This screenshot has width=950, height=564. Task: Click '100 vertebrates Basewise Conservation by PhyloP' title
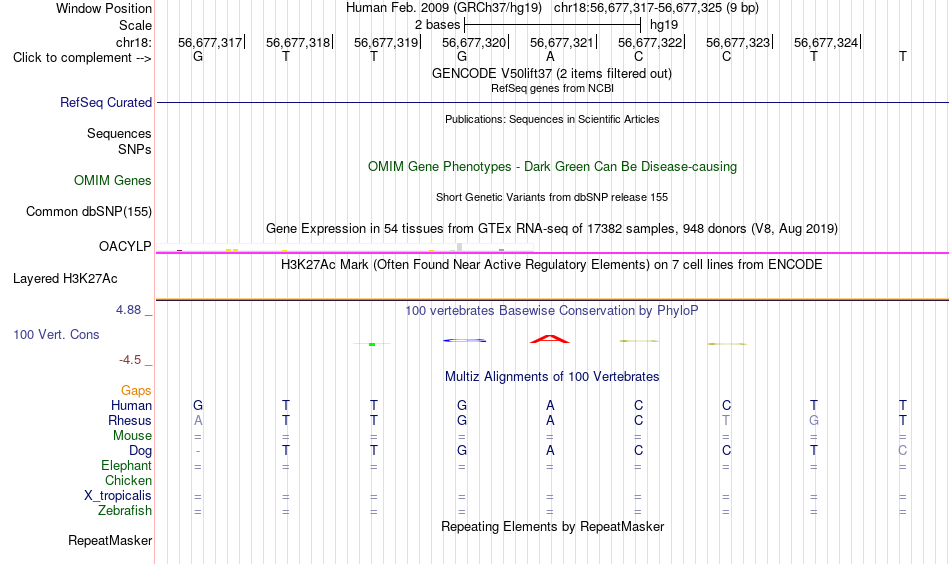(552, 311)
